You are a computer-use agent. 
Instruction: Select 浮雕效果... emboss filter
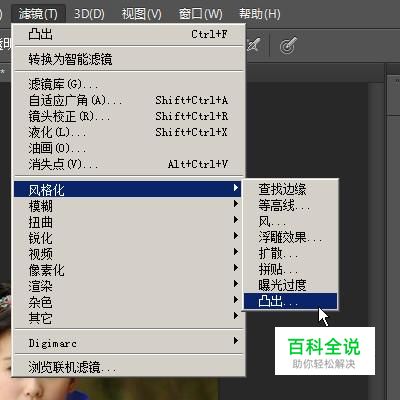tap(291, 237)
